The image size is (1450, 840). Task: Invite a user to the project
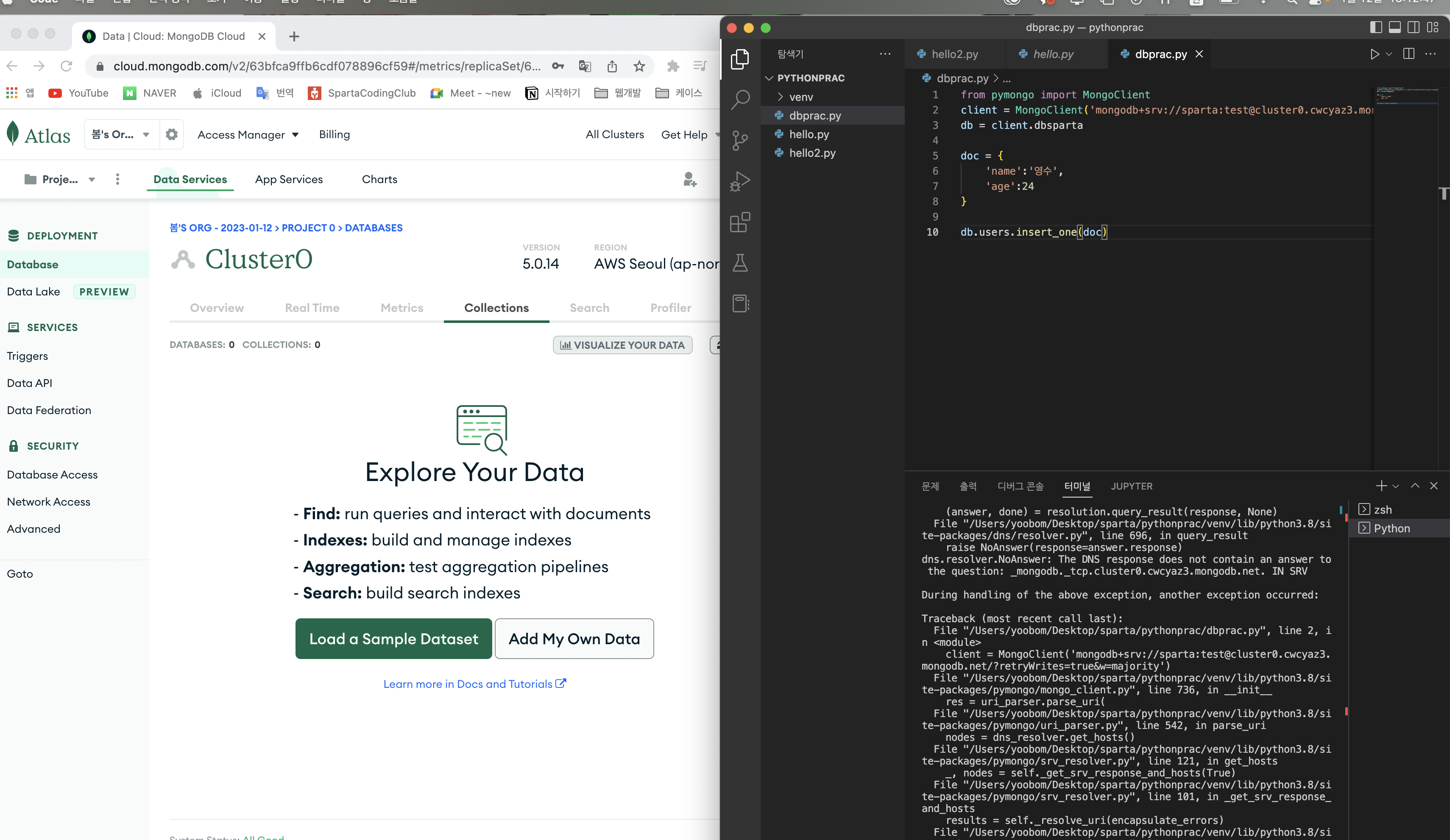coord(689,180)
